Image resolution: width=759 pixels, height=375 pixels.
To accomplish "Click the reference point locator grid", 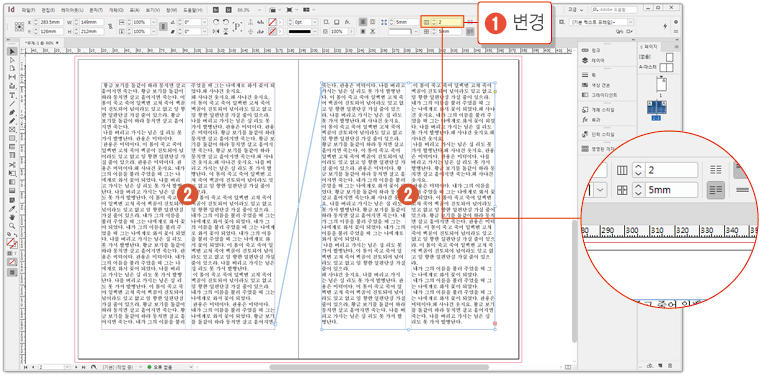I will click(x=19, y=27).
